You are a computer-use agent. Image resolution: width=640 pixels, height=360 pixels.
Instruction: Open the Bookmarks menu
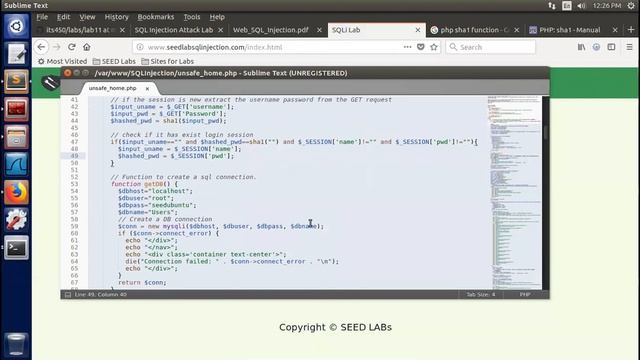156,17
